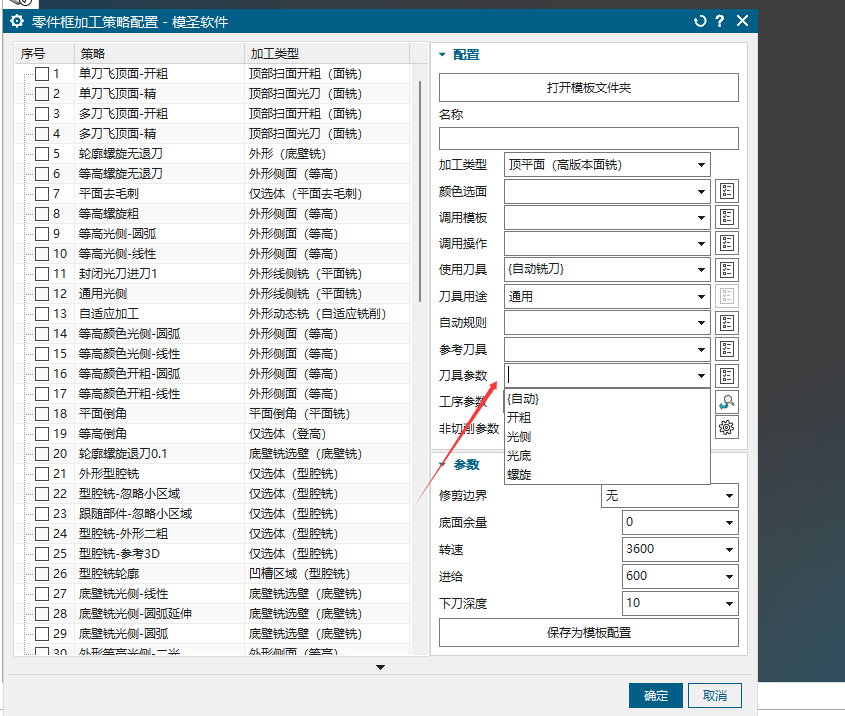Click 打开模板文件夹 button

coord(588,88)
